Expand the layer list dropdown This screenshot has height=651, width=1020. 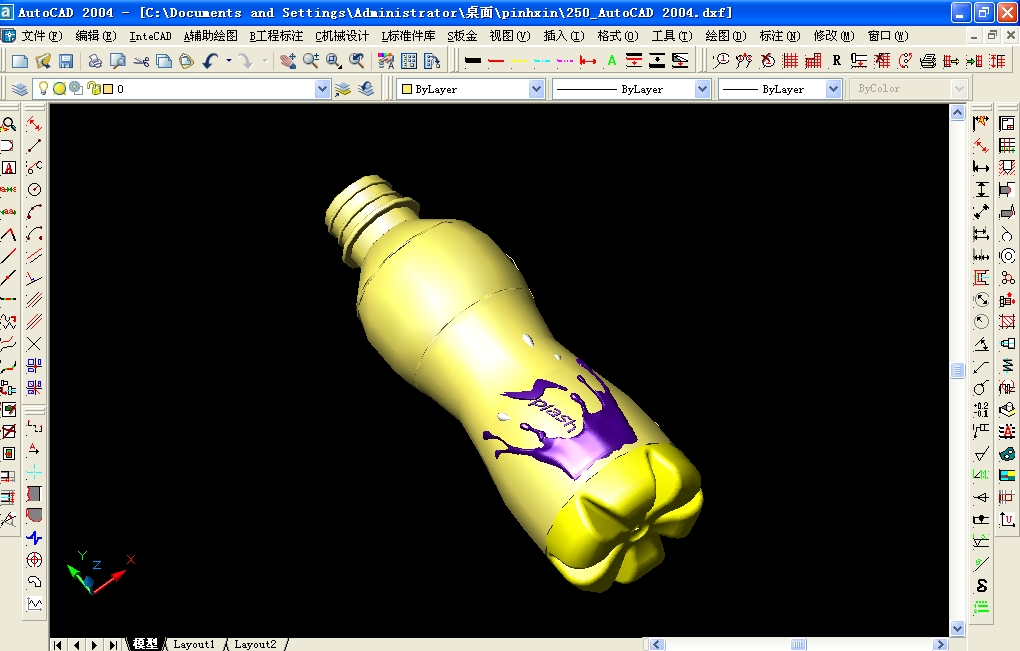click(x=323, y=88)
